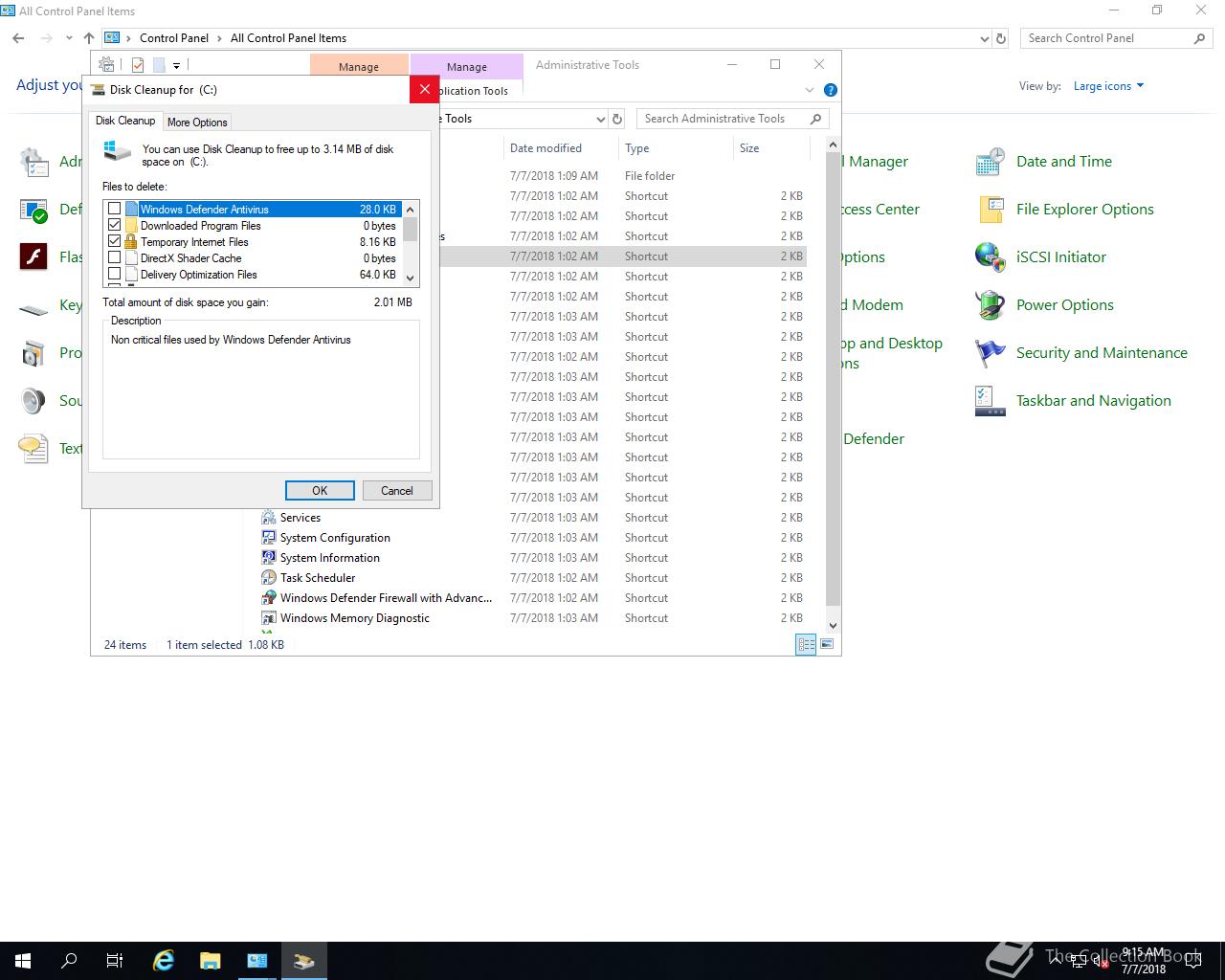Open the Administrative Tools help icon
This screenshot has height=980, width=1225.
point(831,90)
